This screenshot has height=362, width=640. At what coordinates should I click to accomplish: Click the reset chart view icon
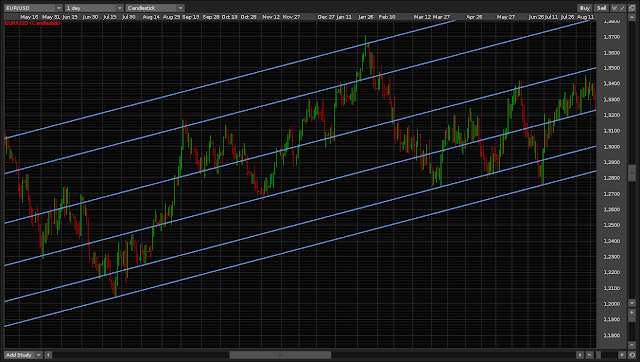tap(632, 355)
